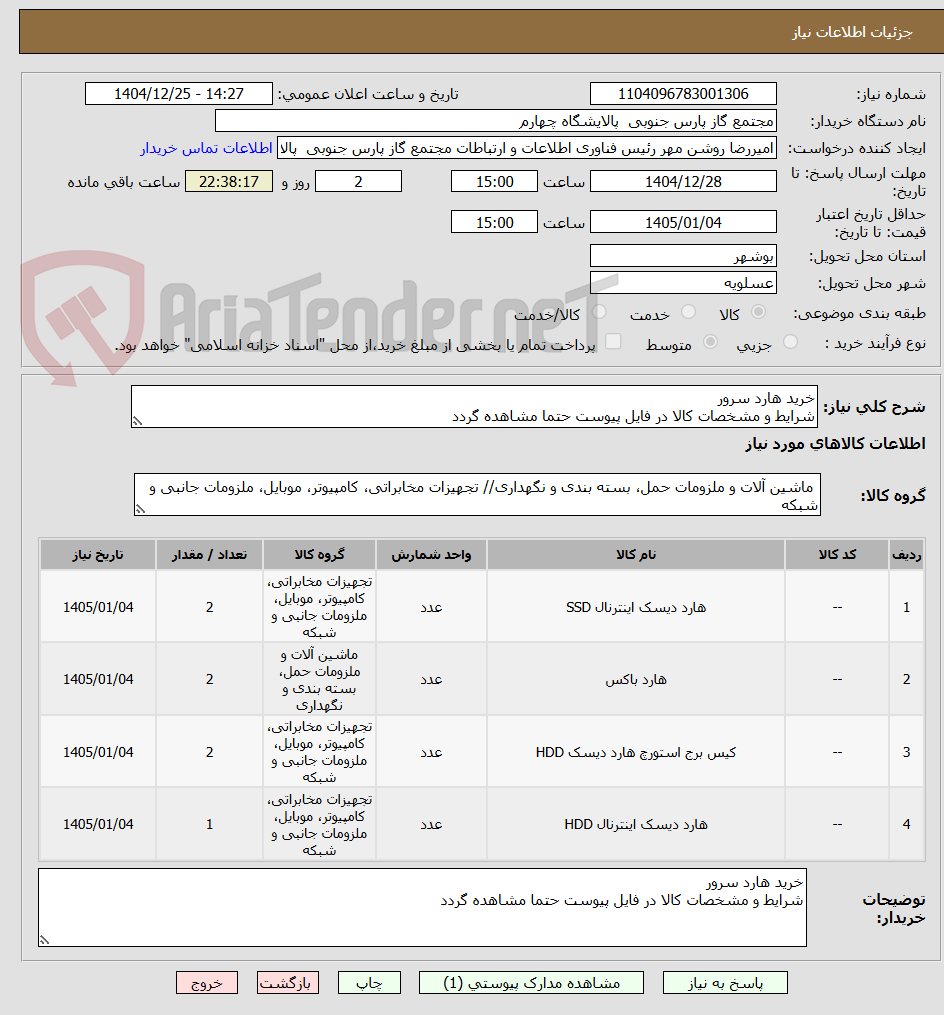
Task: Click کیس برج استورج هارد دیسک HDD item
Action: pyautogui.click(x=636, y=752)
